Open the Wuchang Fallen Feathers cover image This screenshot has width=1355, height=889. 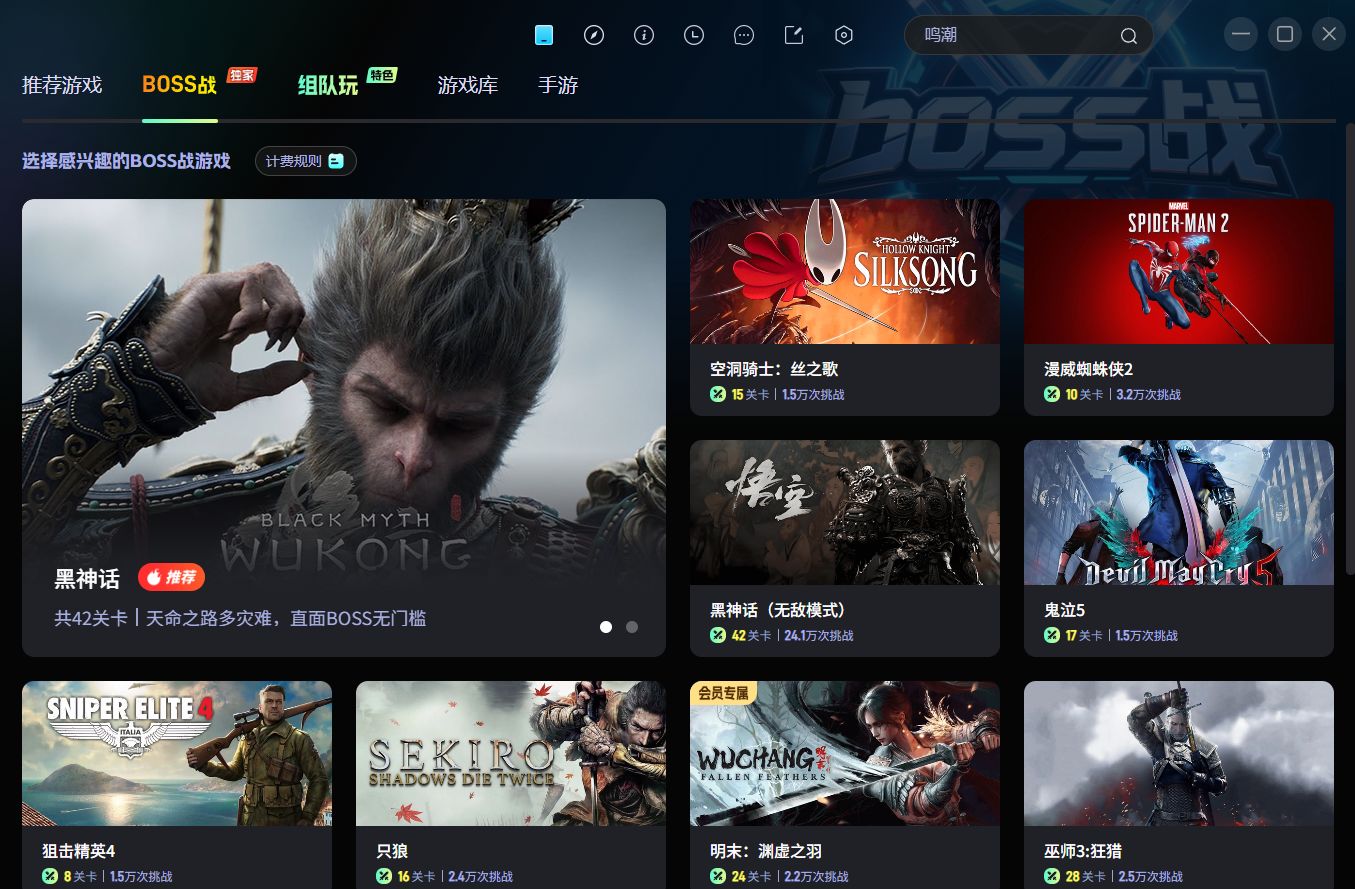(x=845, y=754)
